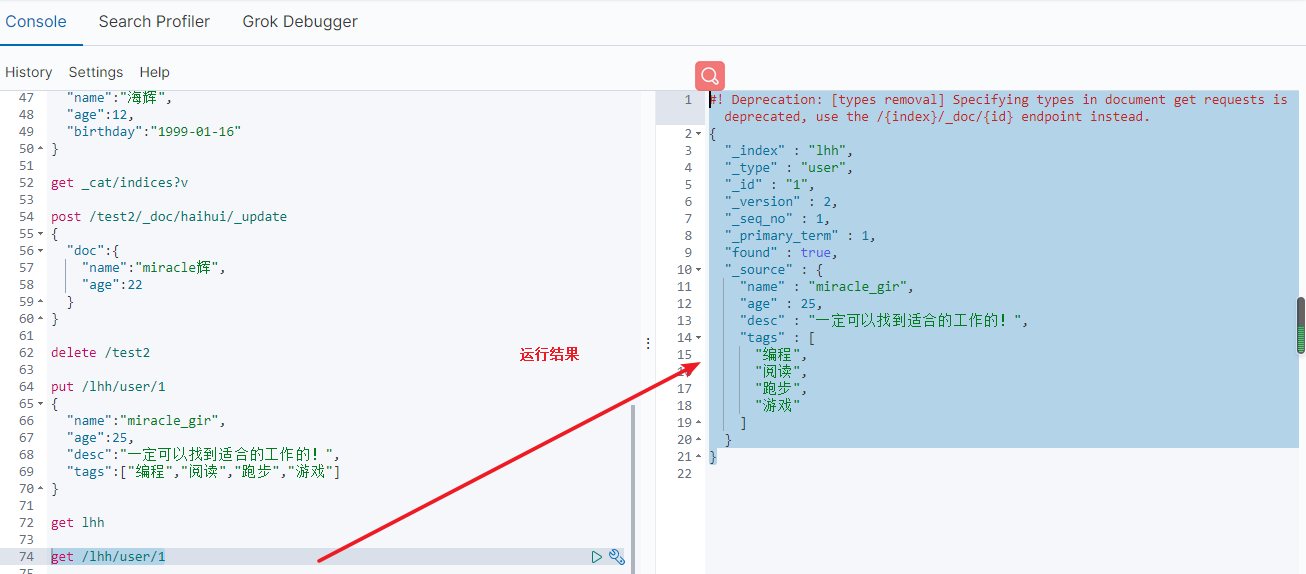The height and width of the screenshot is (574, 1306).
Task: Click the "get /lhh/user/1" request line
Action: click(x=108, y=557)
